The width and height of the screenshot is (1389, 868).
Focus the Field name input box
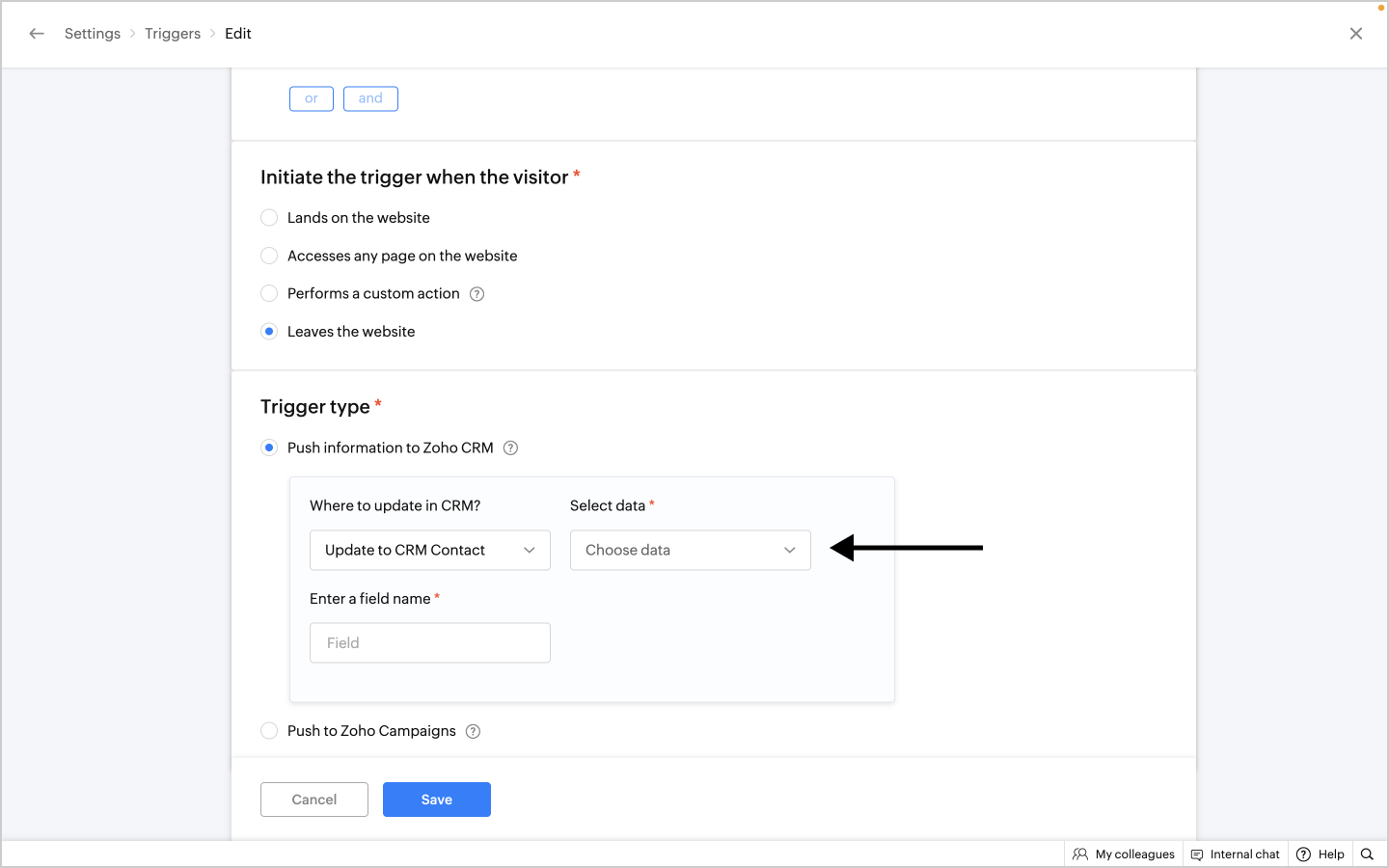point(430,643)
